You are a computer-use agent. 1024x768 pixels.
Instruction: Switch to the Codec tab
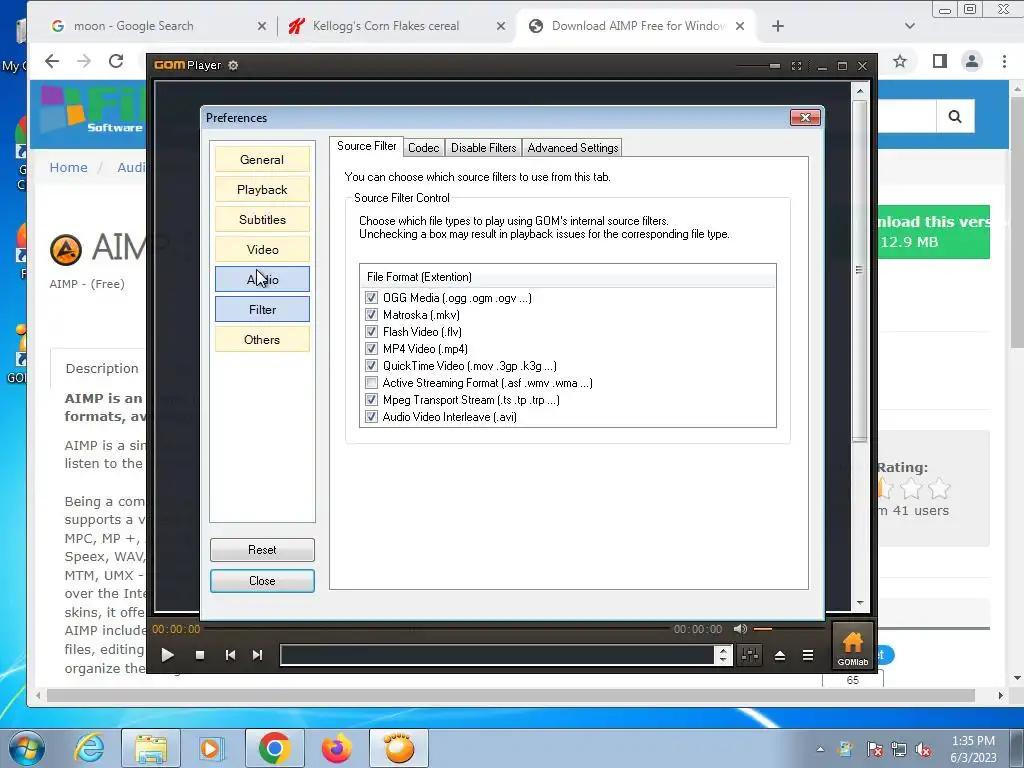pyautogui.click(x=423, y=148)
